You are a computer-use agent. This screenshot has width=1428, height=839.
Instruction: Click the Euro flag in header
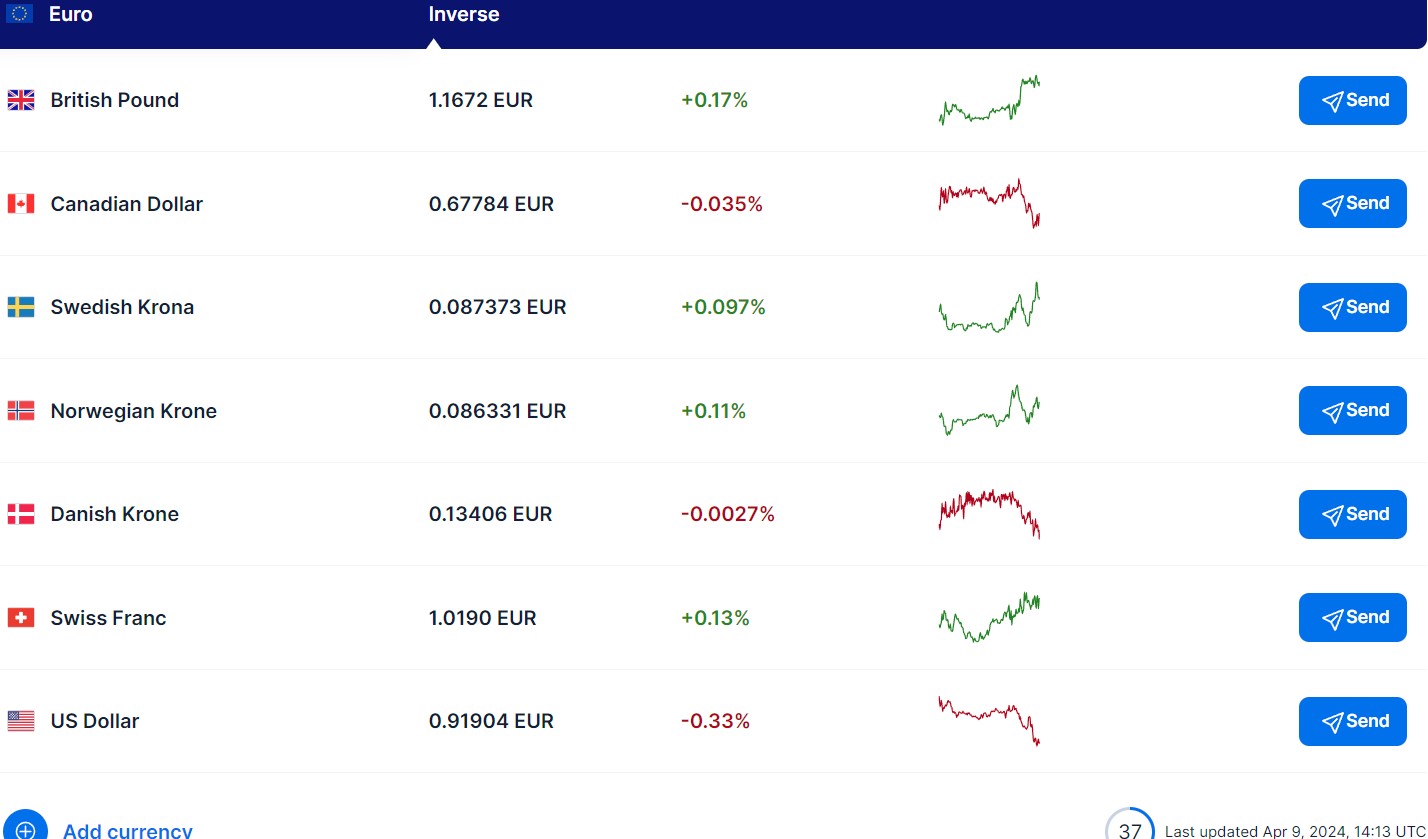[19, 14]
